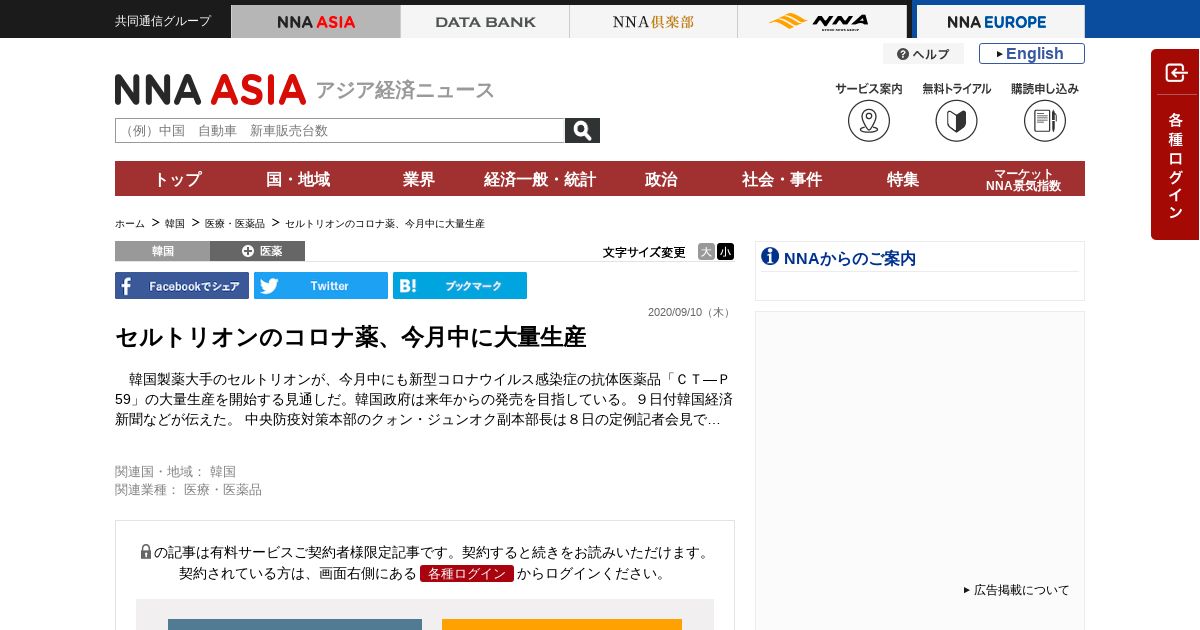The image size is (1200, 630).
Task: Set font size to 大
Action: (x=706, y=252)
